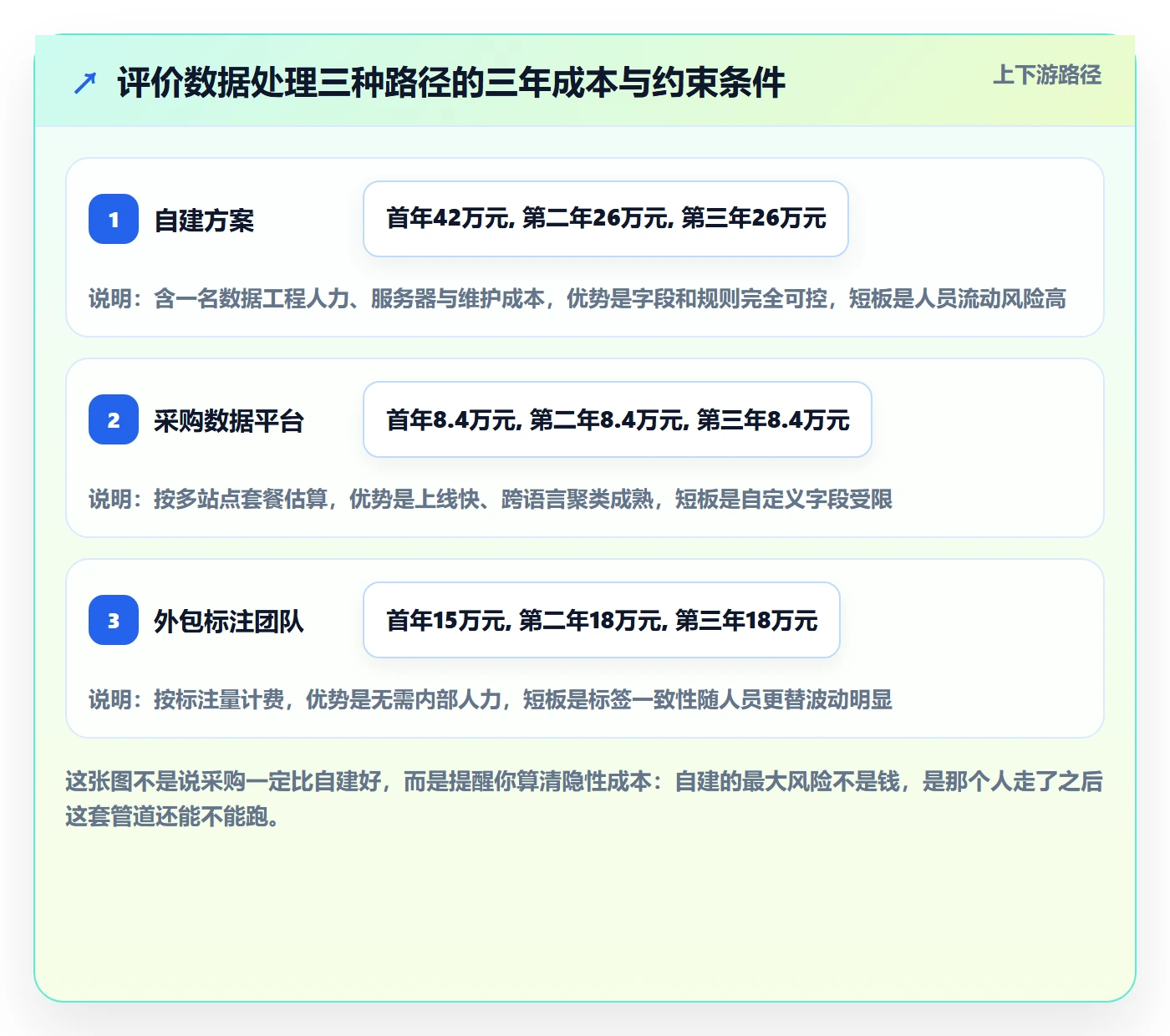Image resolution: width=1170 pixels, height=1036 pixels.
Task: Click the 采购数据平台 heading
Action: (x=229, y=420)
